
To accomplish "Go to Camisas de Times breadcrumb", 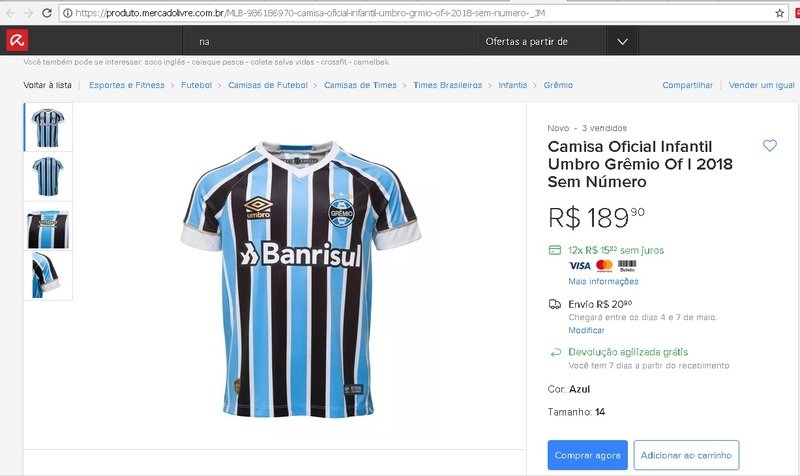I will 360,85.
